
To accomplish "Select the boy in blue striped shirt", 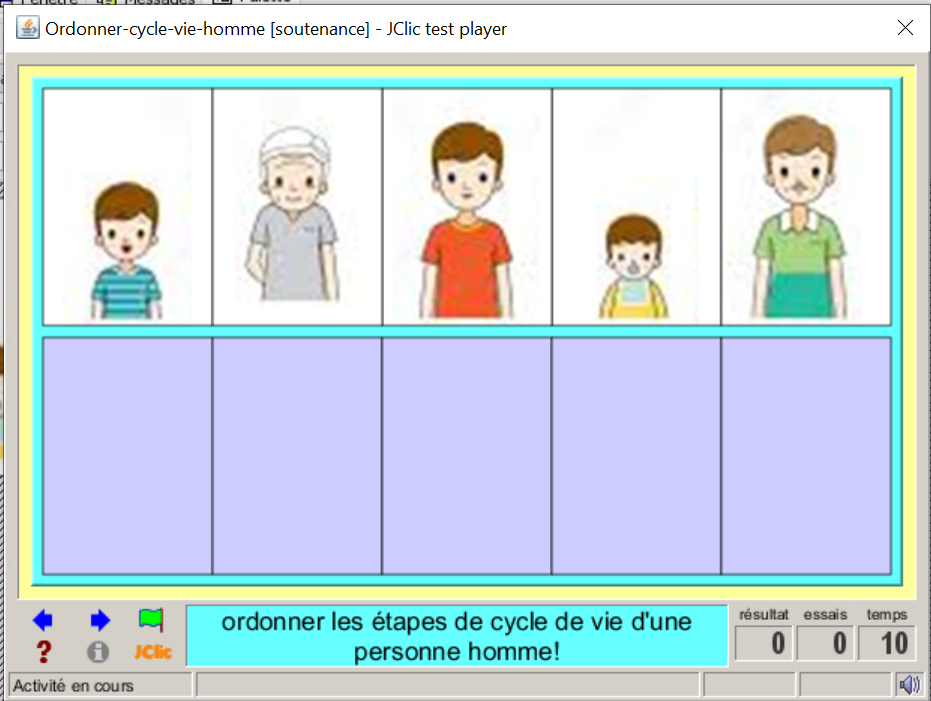I will click(127, 207).
